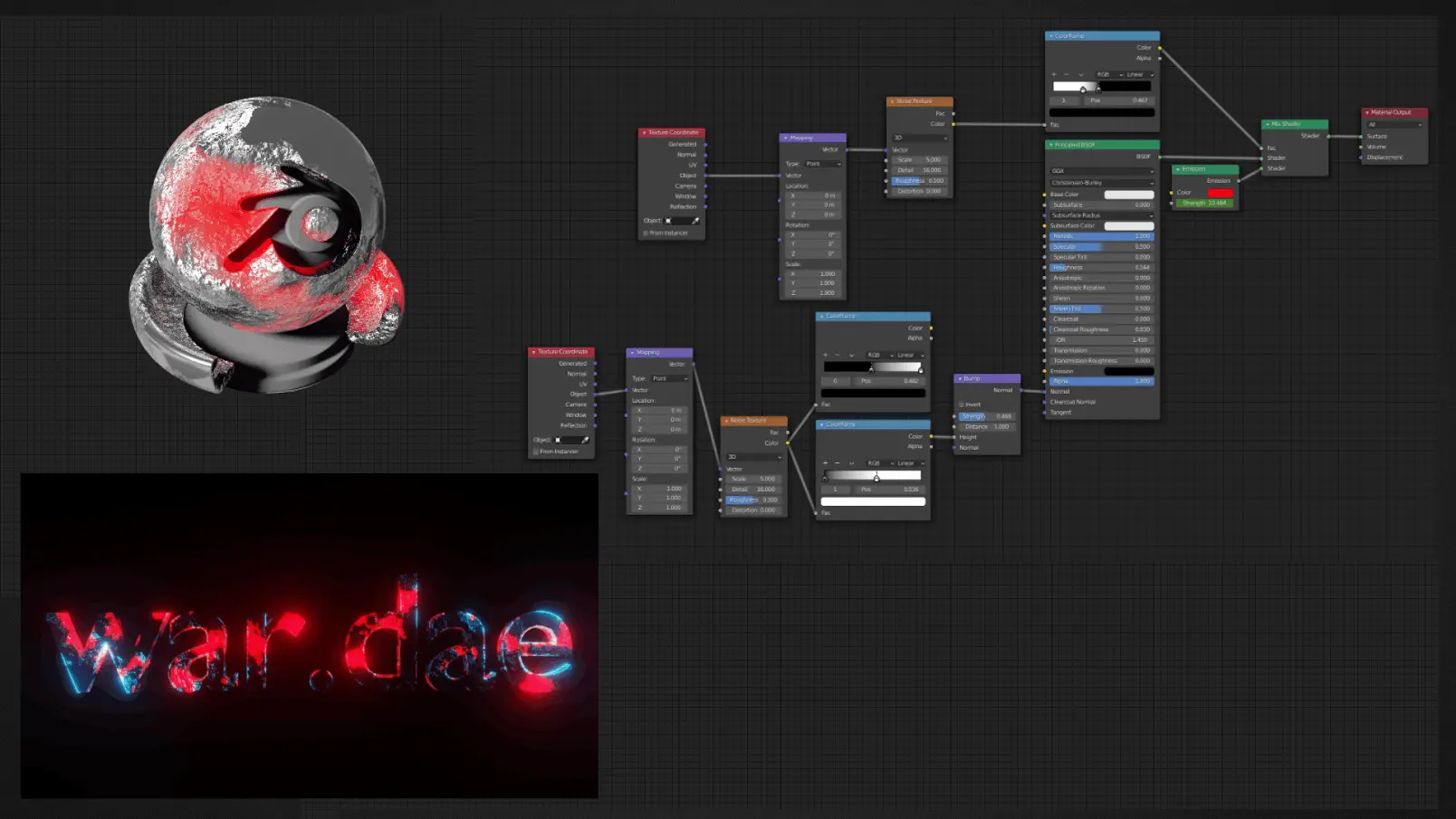
Task: Add a color stop in ColorRamp with Pos 0.536
Action: [x=825, y=463]
